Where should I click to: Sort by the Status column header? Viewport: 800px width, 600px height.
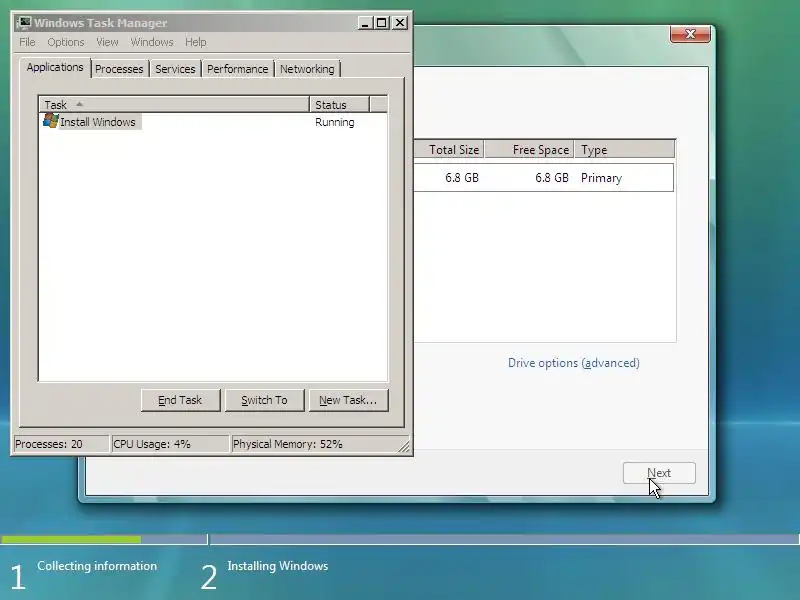point(339,105)
